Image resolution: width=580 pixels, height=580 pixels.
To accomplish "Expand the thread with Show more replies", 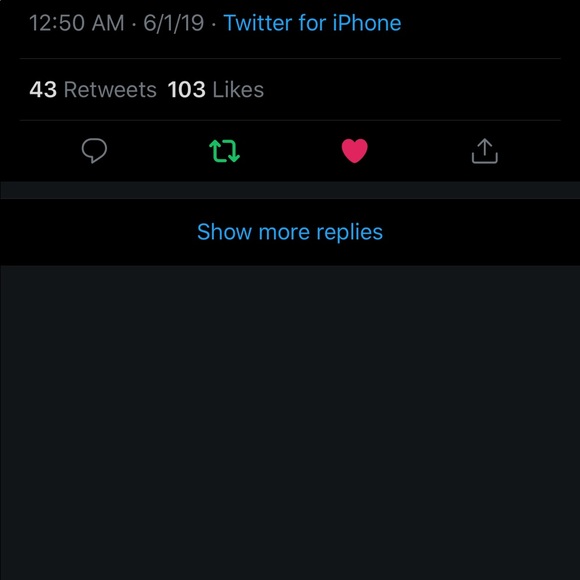I will (x=290, y=232).
